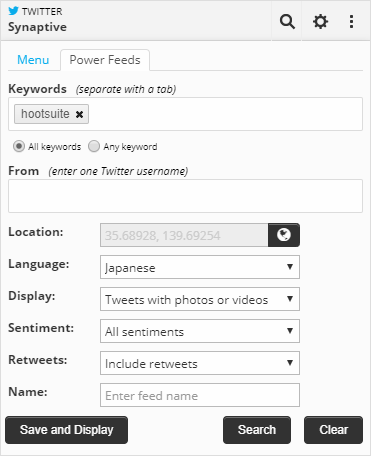Click the globe location picker icon
371x456 pixels.
[x=284, y=235]
